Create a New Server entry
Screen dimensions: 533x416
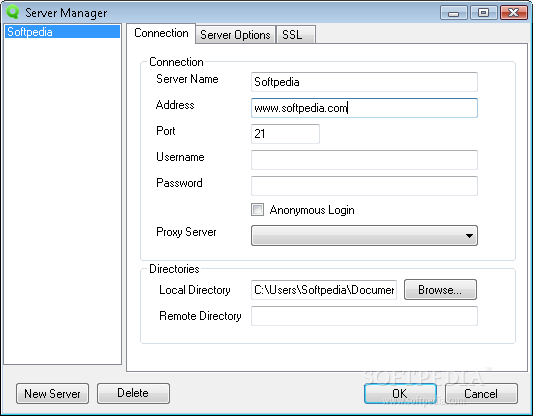point(52,394)
